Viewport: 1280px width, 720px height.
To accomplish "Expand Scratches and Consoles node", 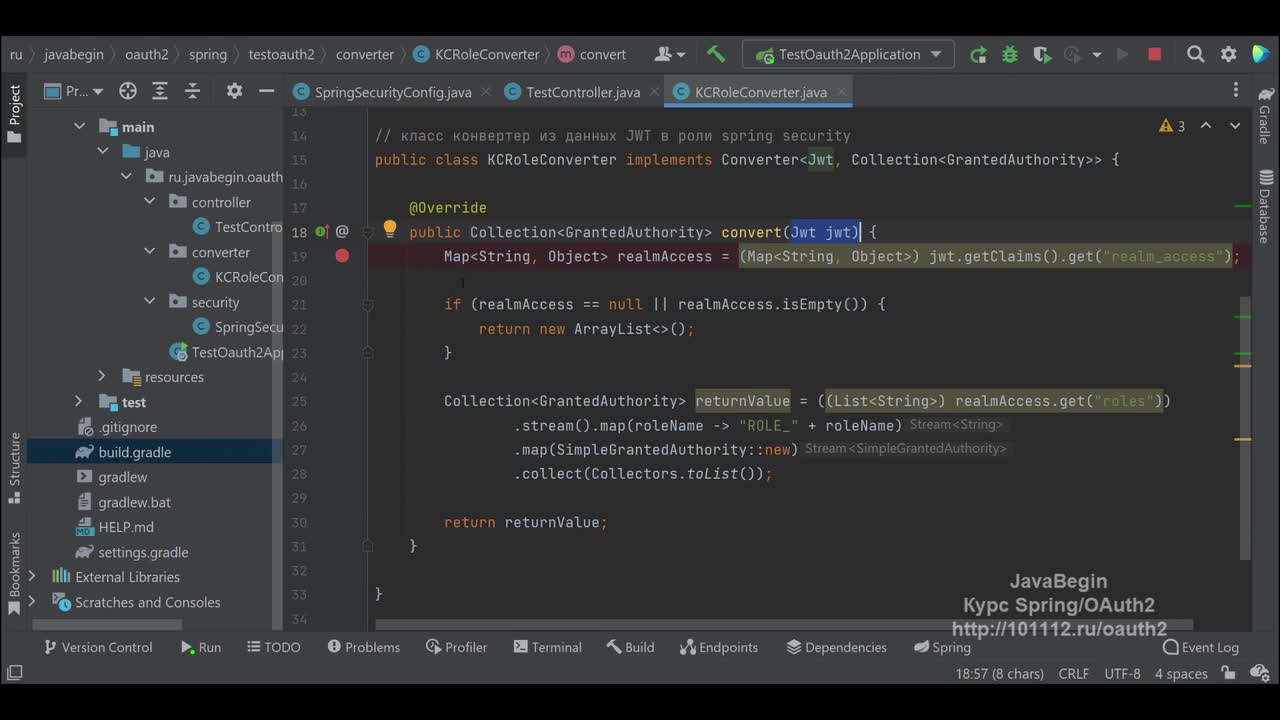I will (x=32, y=601).
